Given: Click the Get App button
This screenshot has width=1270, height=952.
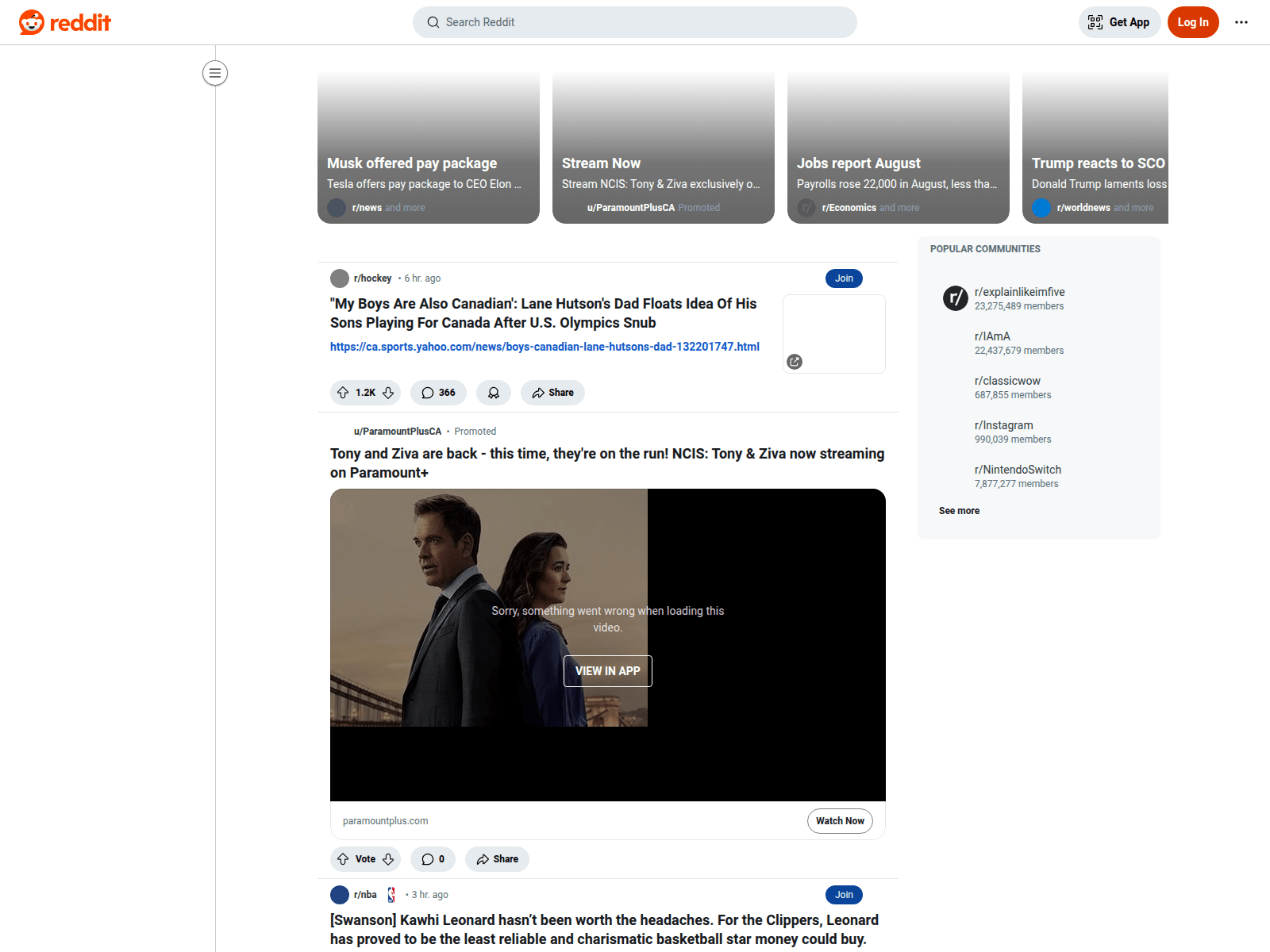Looking at the screenshot, I should [1119, 22].
